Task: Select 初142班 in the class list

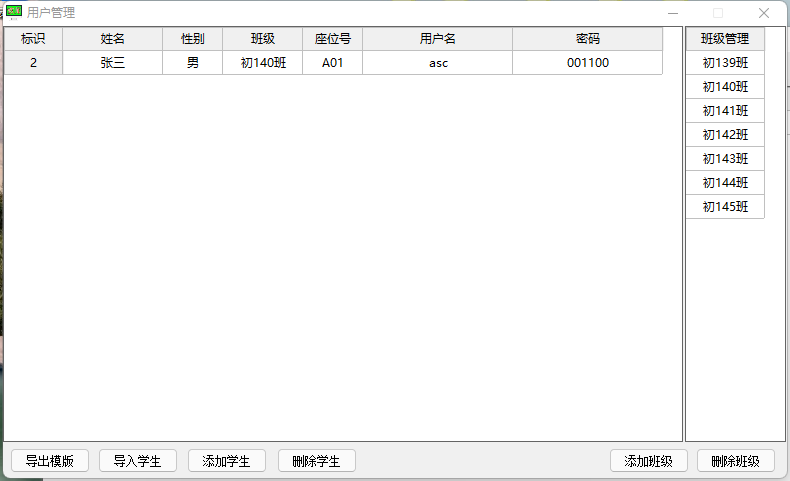Action: point(725,134)
